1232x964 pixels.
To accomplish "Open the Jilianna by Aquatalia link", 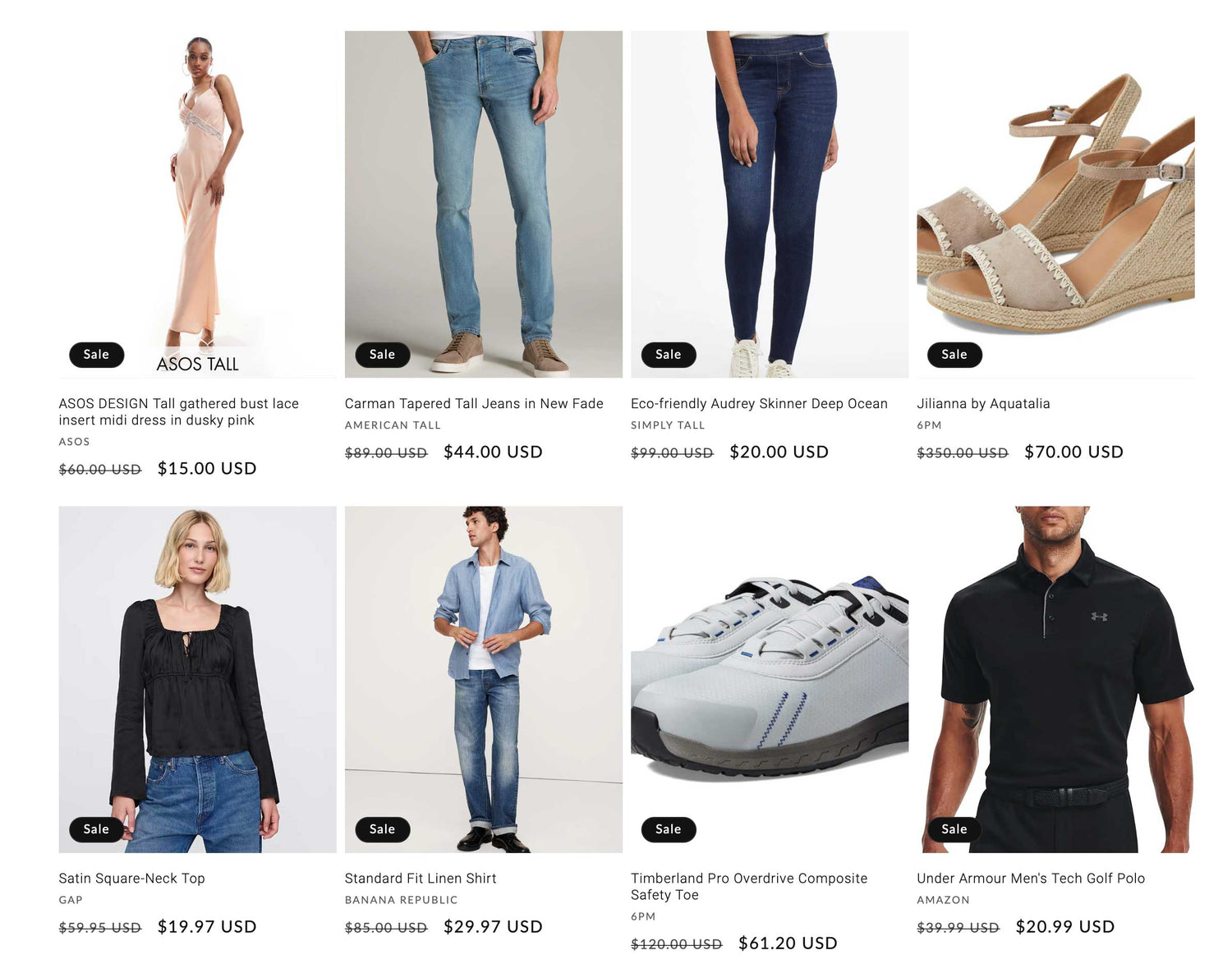I will (x=983, y=403).
